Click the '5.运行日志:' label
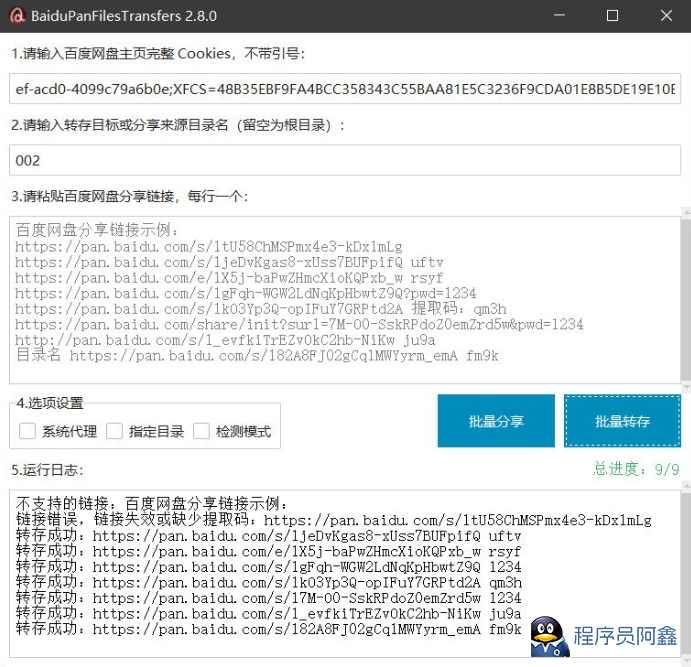The height and width of the screenshot is (667, 691). (47, 470)
